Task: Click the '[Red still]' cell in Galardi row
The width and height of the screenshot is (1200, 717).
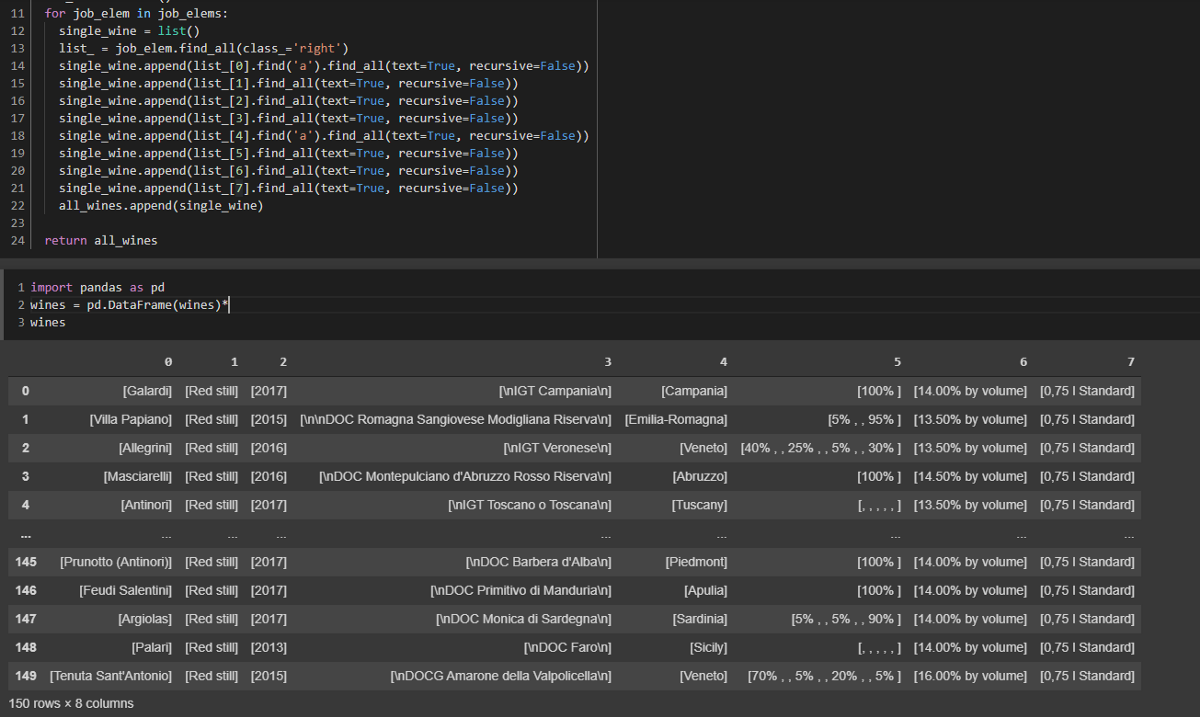Action: click(x=212, y=391)
